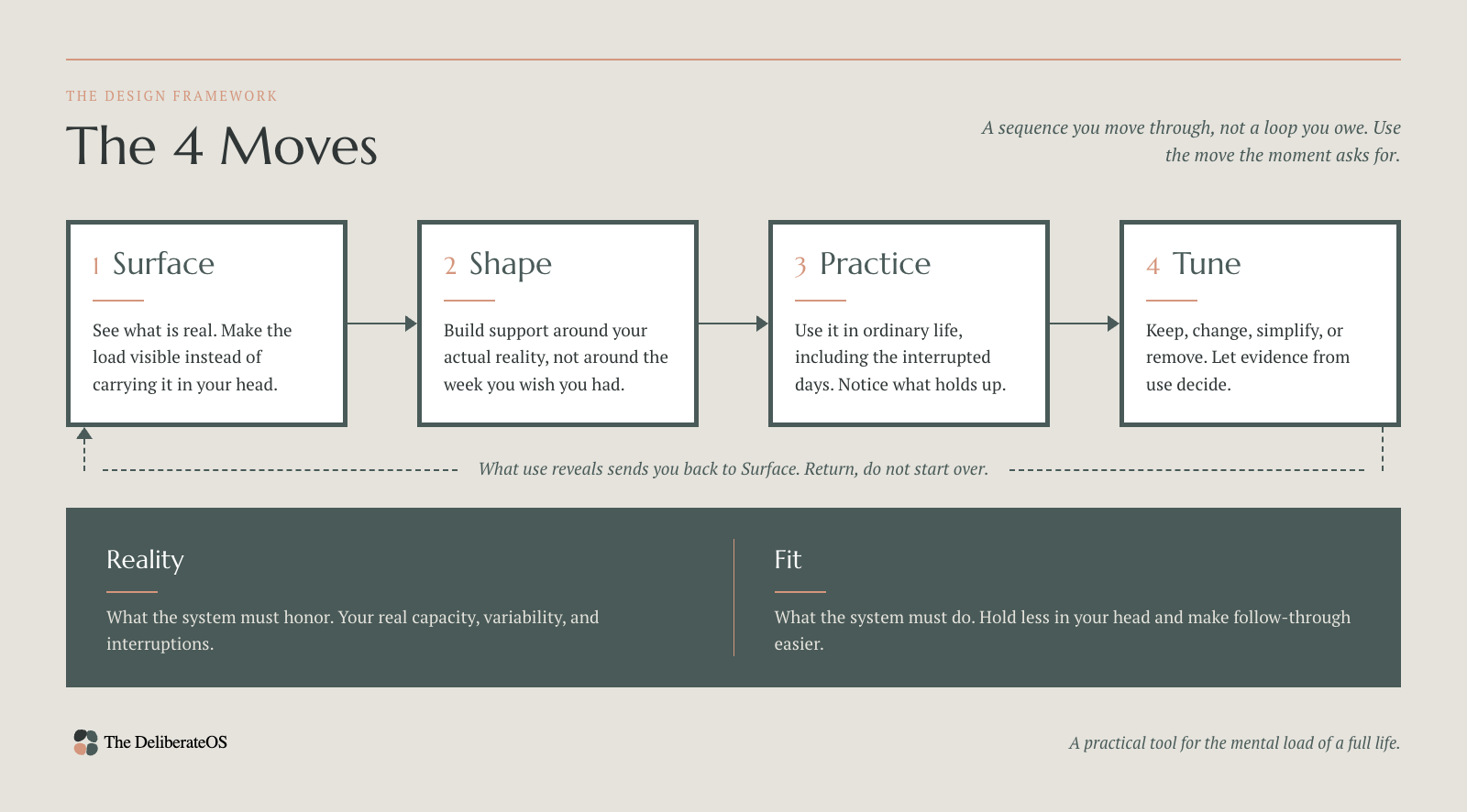This screenshot has height=812, width=1467.
Task: Click The 4 Moves main title
Action: coord(222,147)
